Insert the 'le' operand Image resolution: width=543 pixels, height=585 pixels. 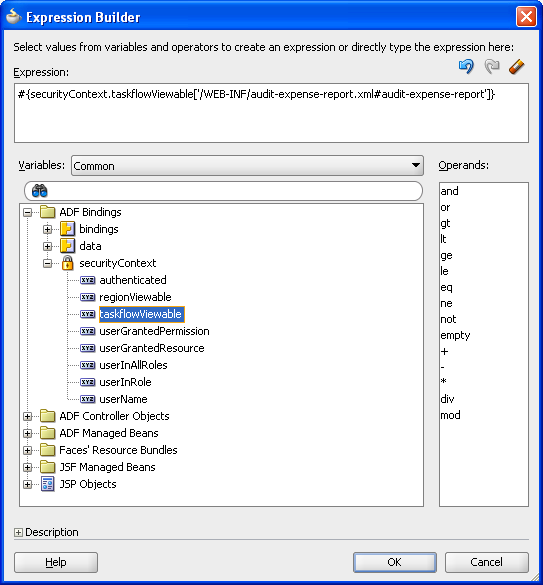pyautogui.click(x=444, y=271)
